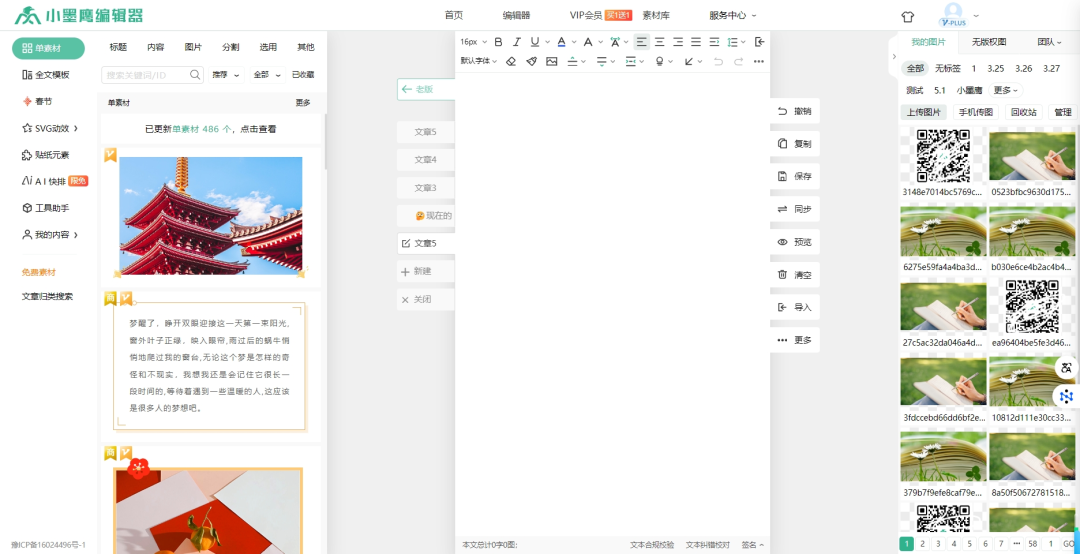Open 贴纸元素 in the sidebar
Screen dimensions: 1080x554
point(46,155)
